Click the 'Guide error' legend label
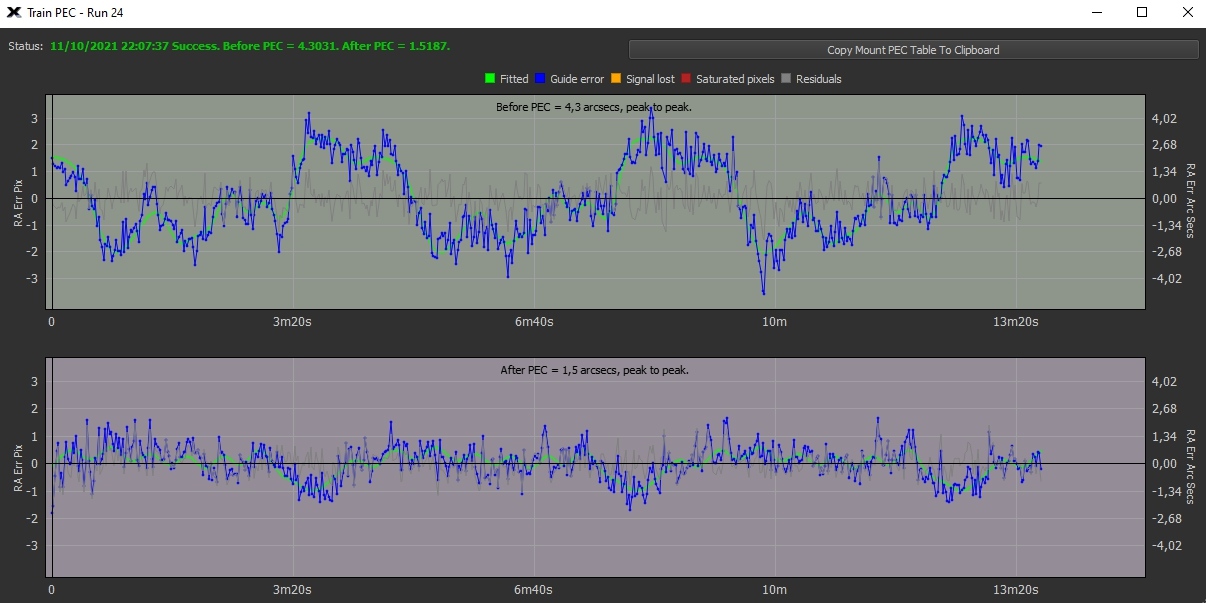The height and width of the screenshot is (603, 1206). 577,79
